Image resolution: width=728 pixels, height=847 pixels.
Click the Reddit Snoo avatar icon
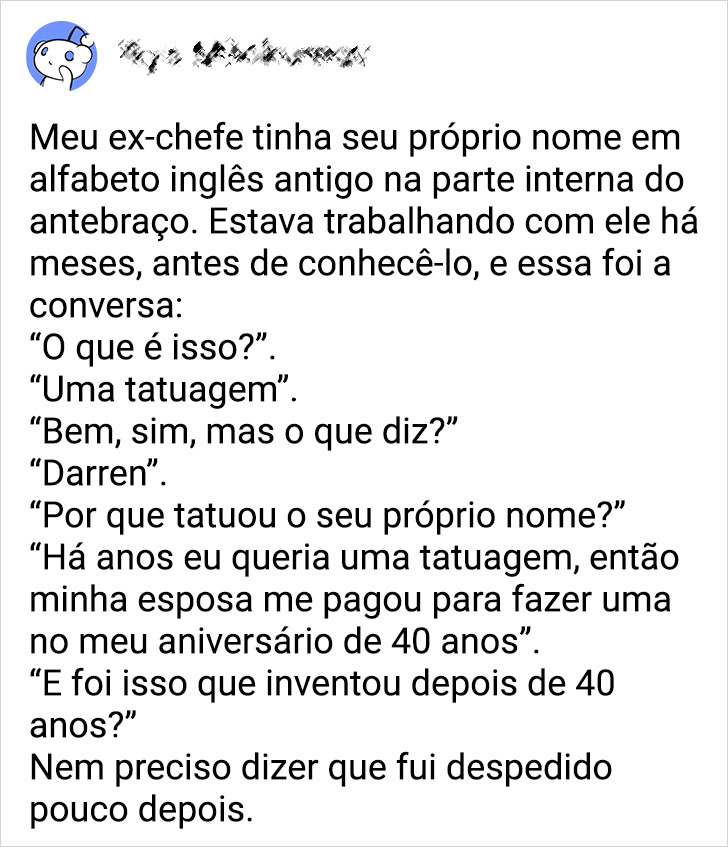[x=62, y=56]
